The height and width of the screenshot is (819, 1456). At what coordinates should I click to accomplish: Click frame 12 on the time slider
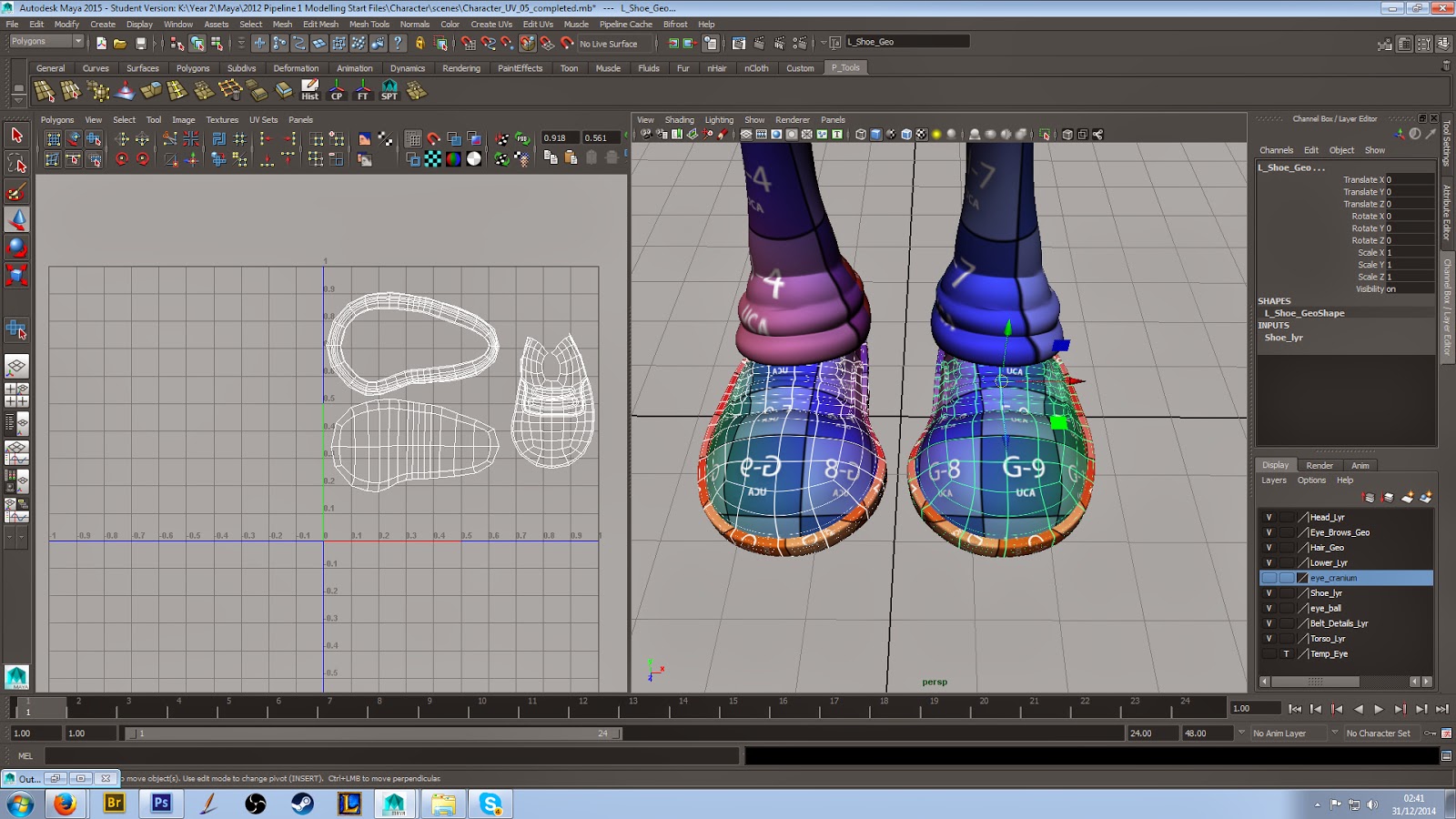[581, 708]
